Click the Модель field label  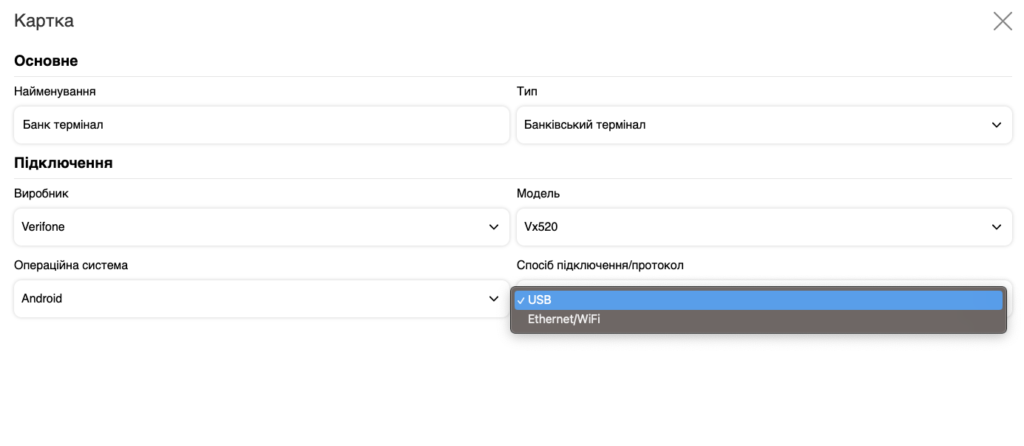point(538,193)
